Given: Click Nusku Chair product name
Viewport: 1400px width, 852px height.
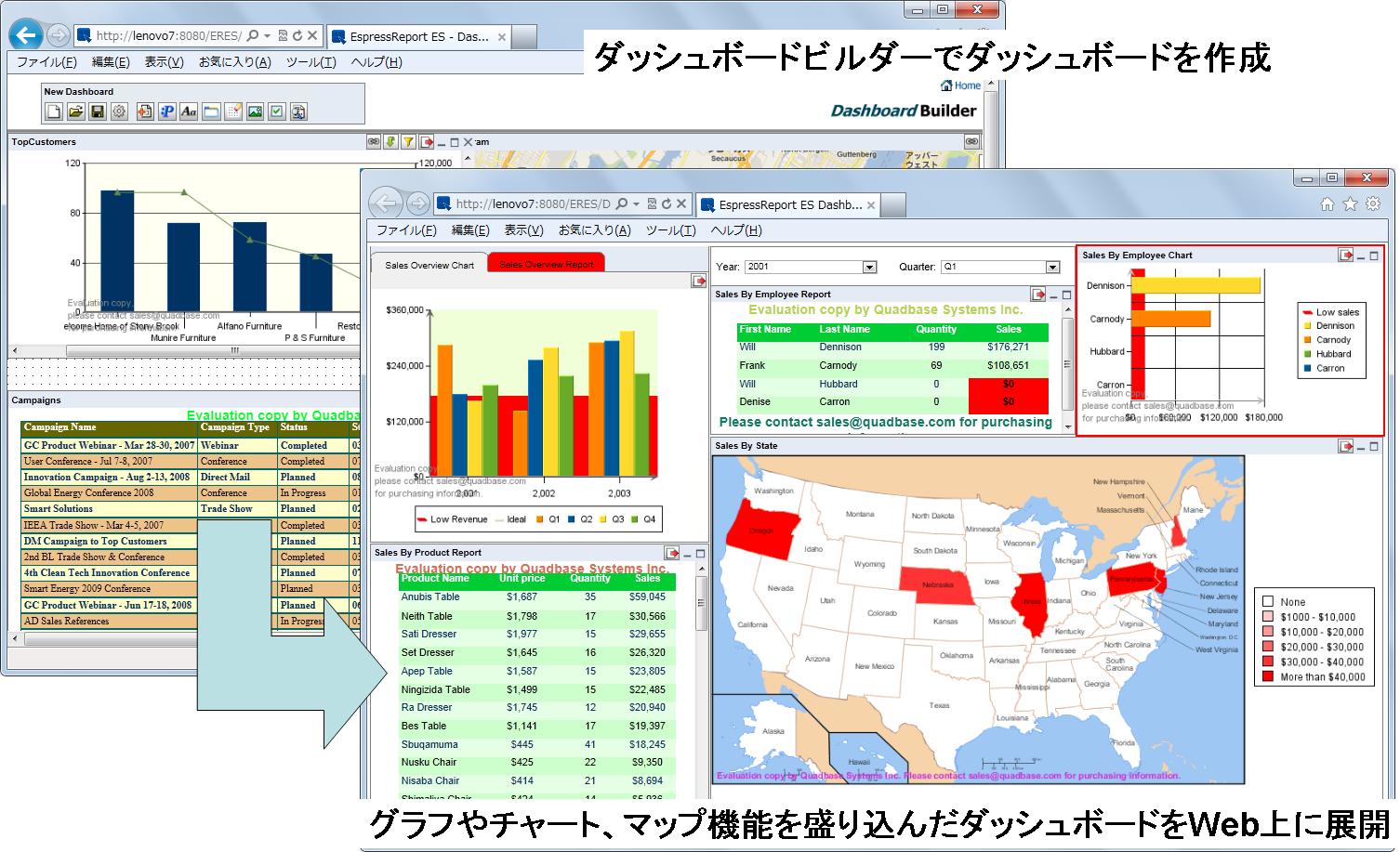Looking at the screenshot, I should (429, 763).
